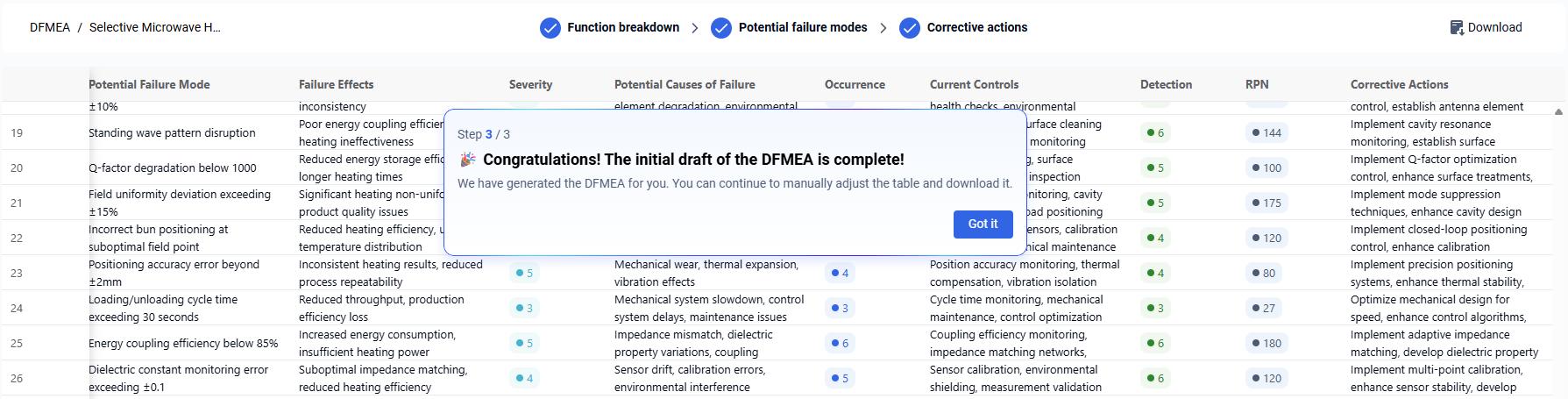Click the chevron before Corrective actions
The height and width of the screenshot is (399, 1568).
coord(883,28)
